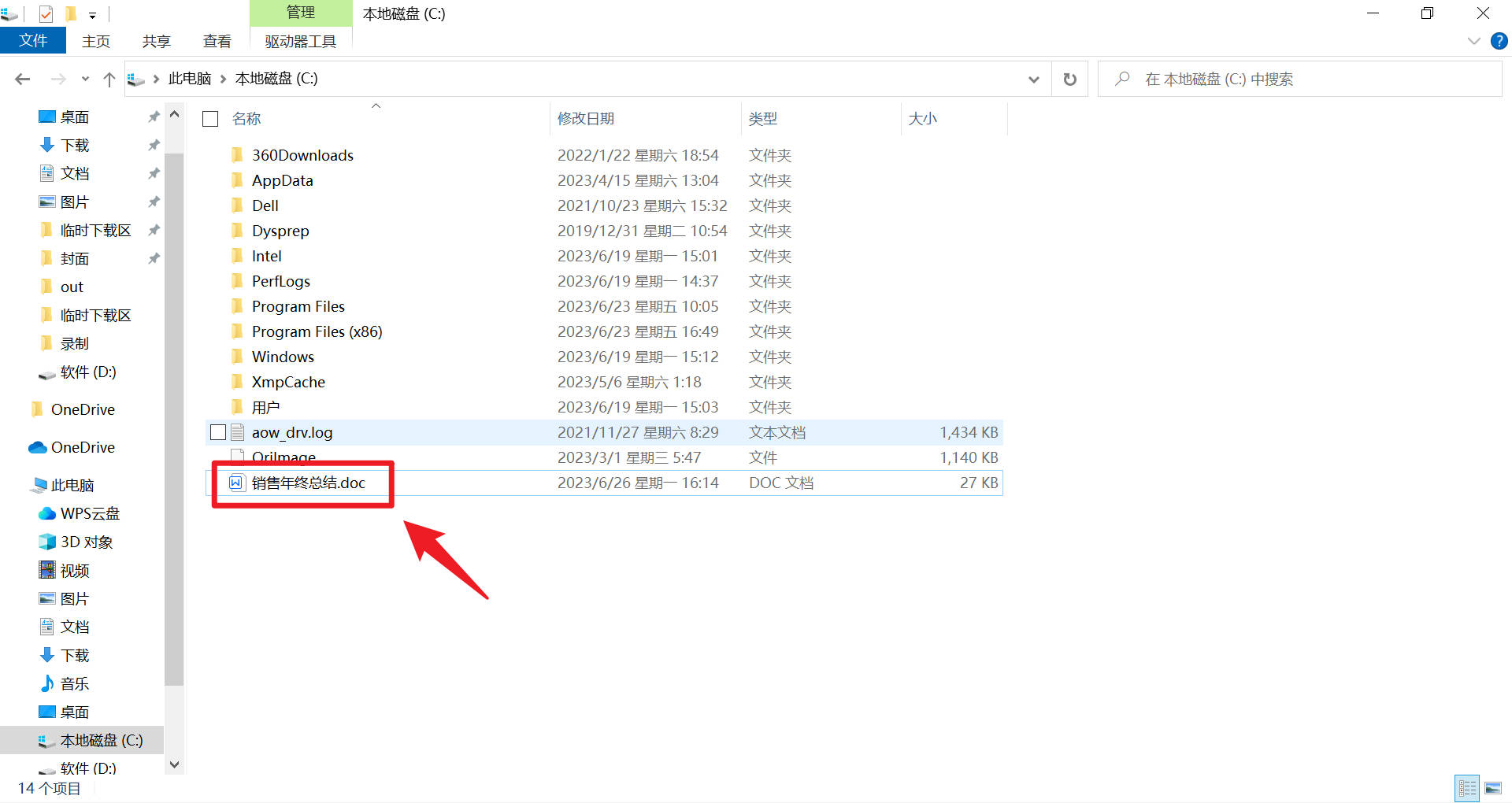Select the aow_drv.log file icon

[238, 431]
